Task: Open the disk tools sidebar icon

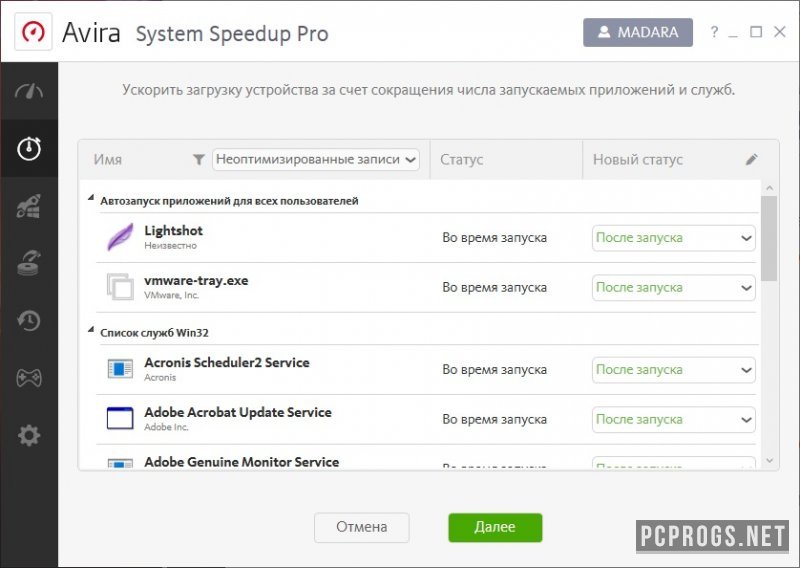Action: (x=29, y=263)
